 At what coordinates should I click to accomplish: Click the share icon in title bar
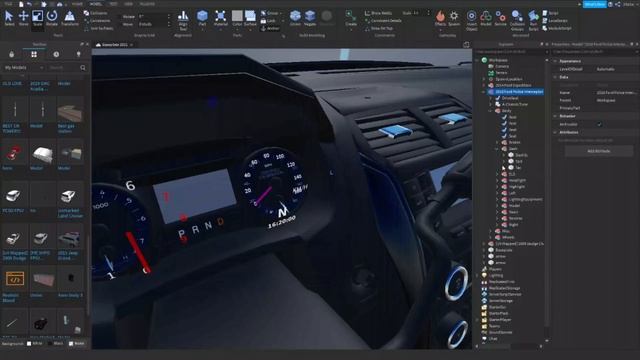618,4
